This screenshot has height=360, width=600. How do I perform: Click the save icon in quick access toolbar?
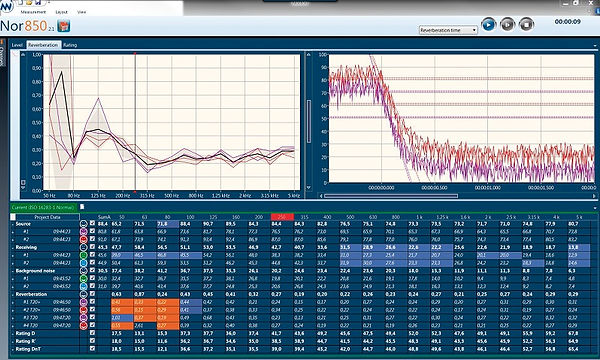[38, 2]
